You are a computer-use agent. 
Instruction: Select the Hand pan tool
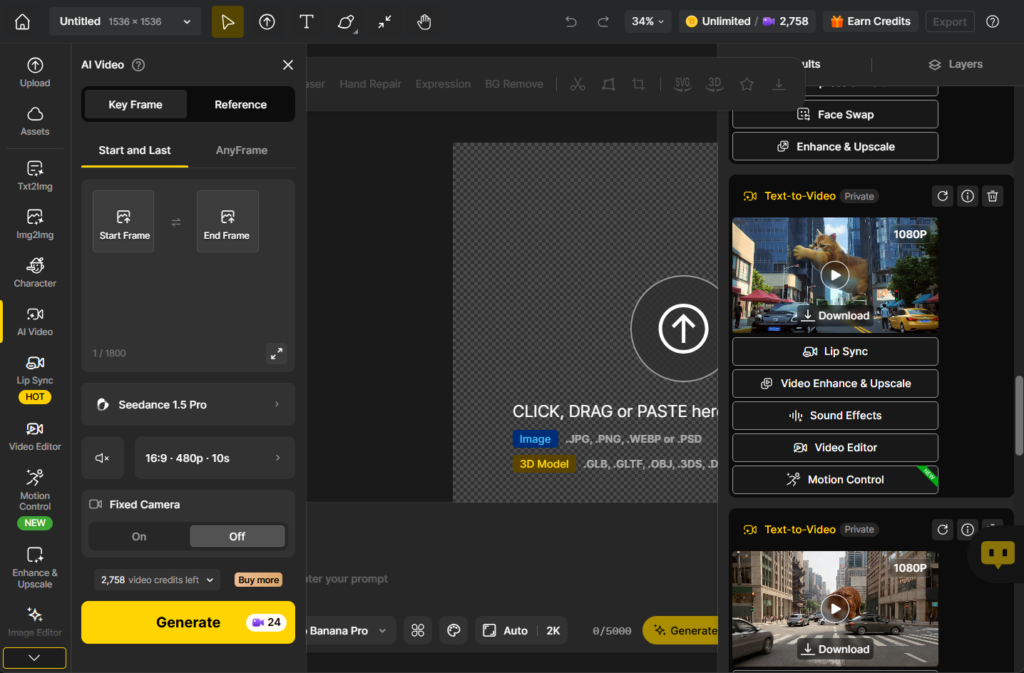(424, 22)
